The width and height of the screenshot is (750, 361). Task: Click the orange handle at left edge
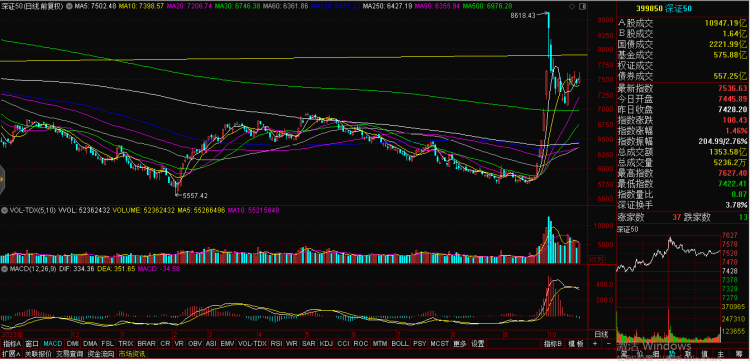pos(2,180)
